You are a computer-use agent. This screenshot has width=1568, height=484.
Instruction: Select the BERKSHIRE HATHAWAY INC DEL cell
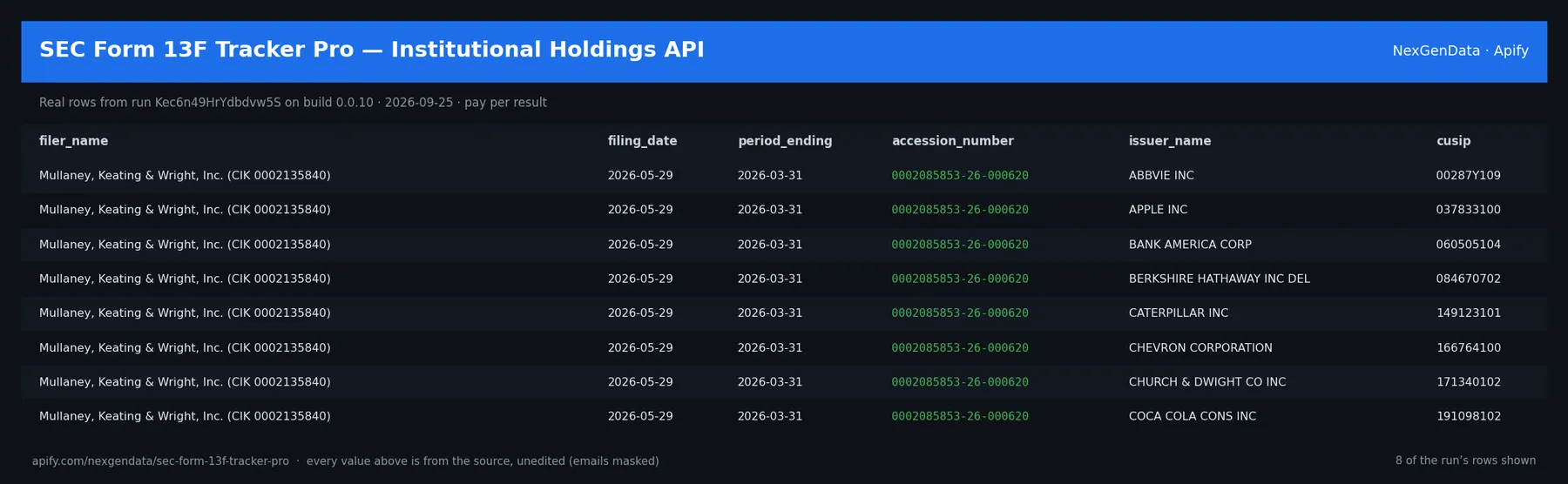coord(1220,279)
